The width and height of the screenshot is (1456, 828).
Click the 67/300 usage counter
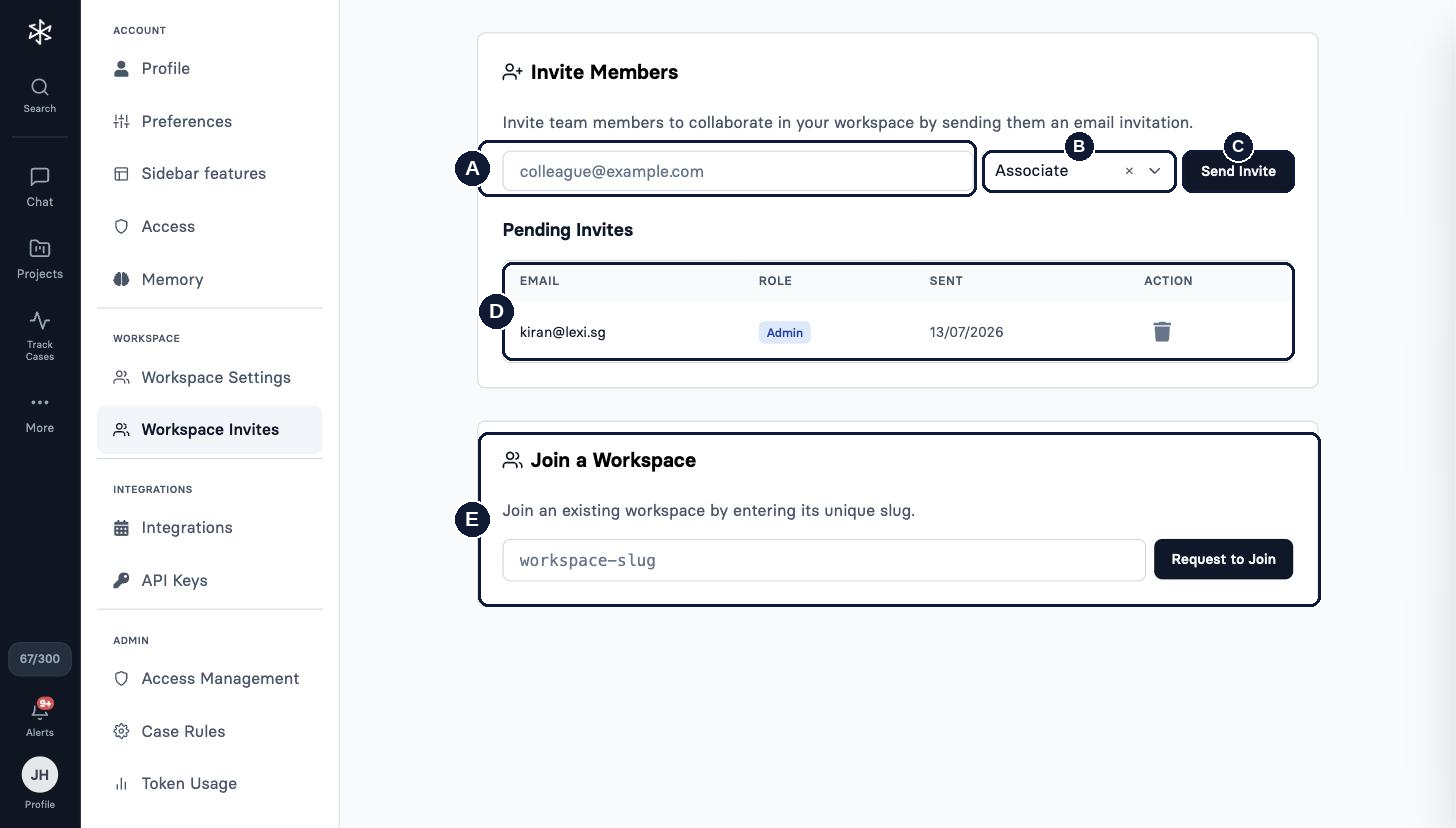coord(40,659)
